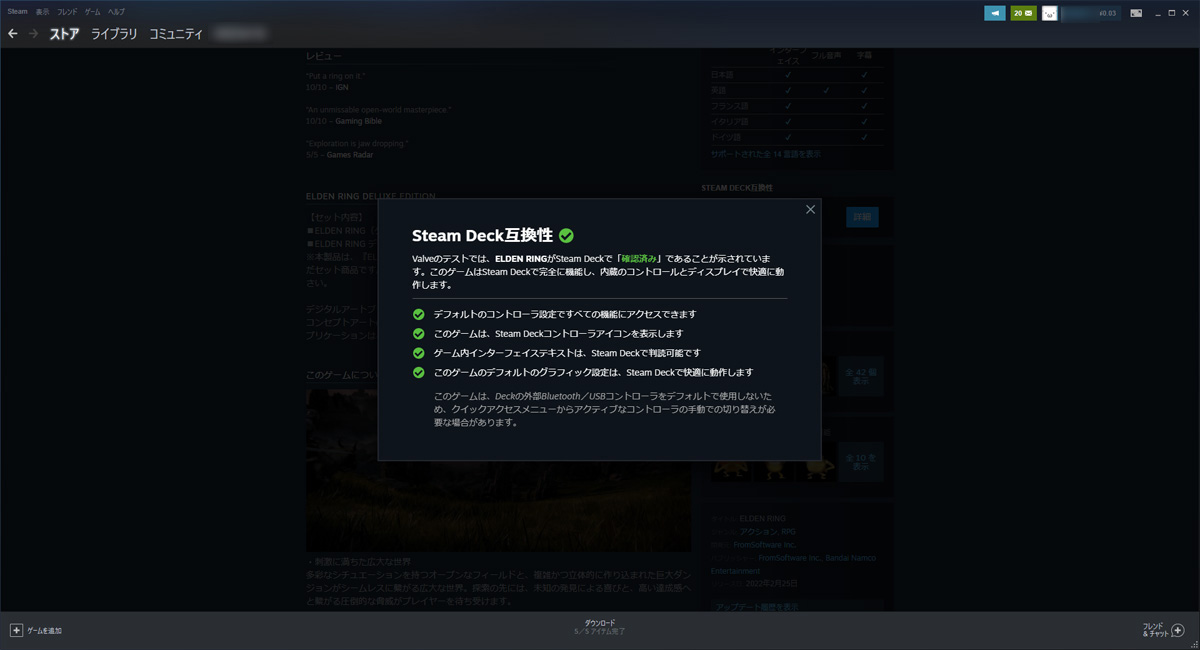
Task: Click the check icon for デフォルトのコントローラ設定
Action: 419,314
